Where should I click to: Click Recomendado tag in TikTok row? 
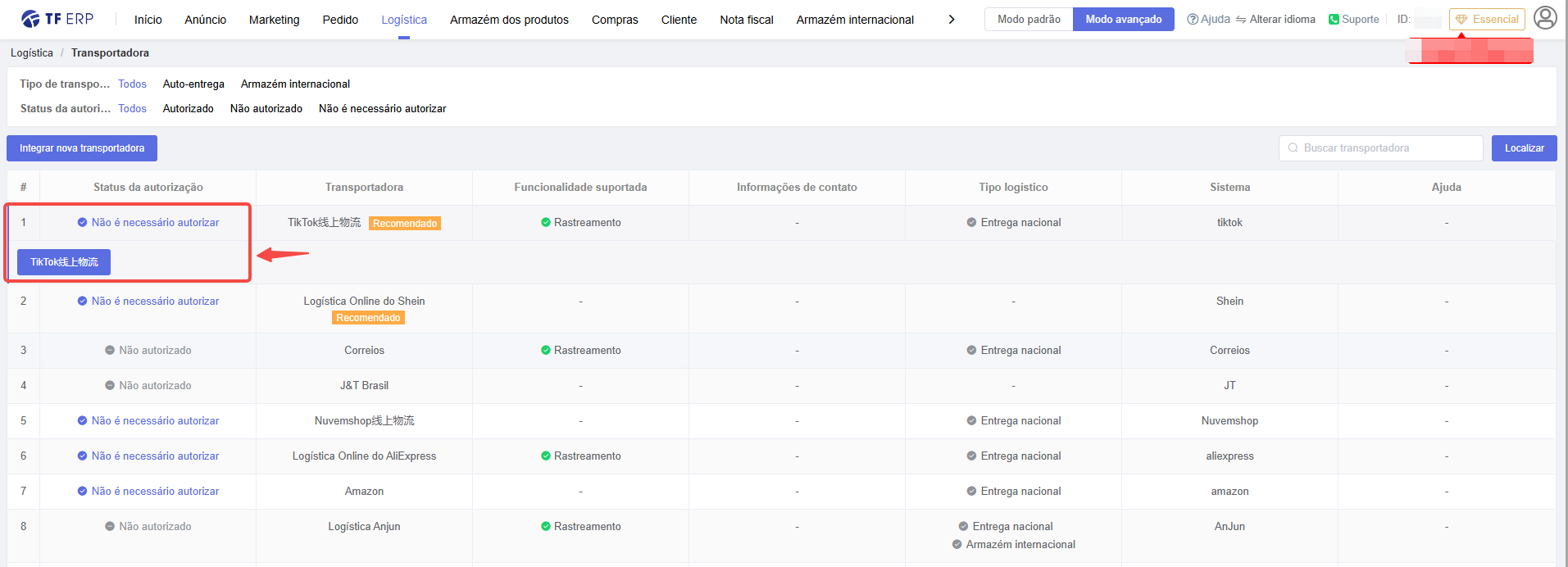405,224
